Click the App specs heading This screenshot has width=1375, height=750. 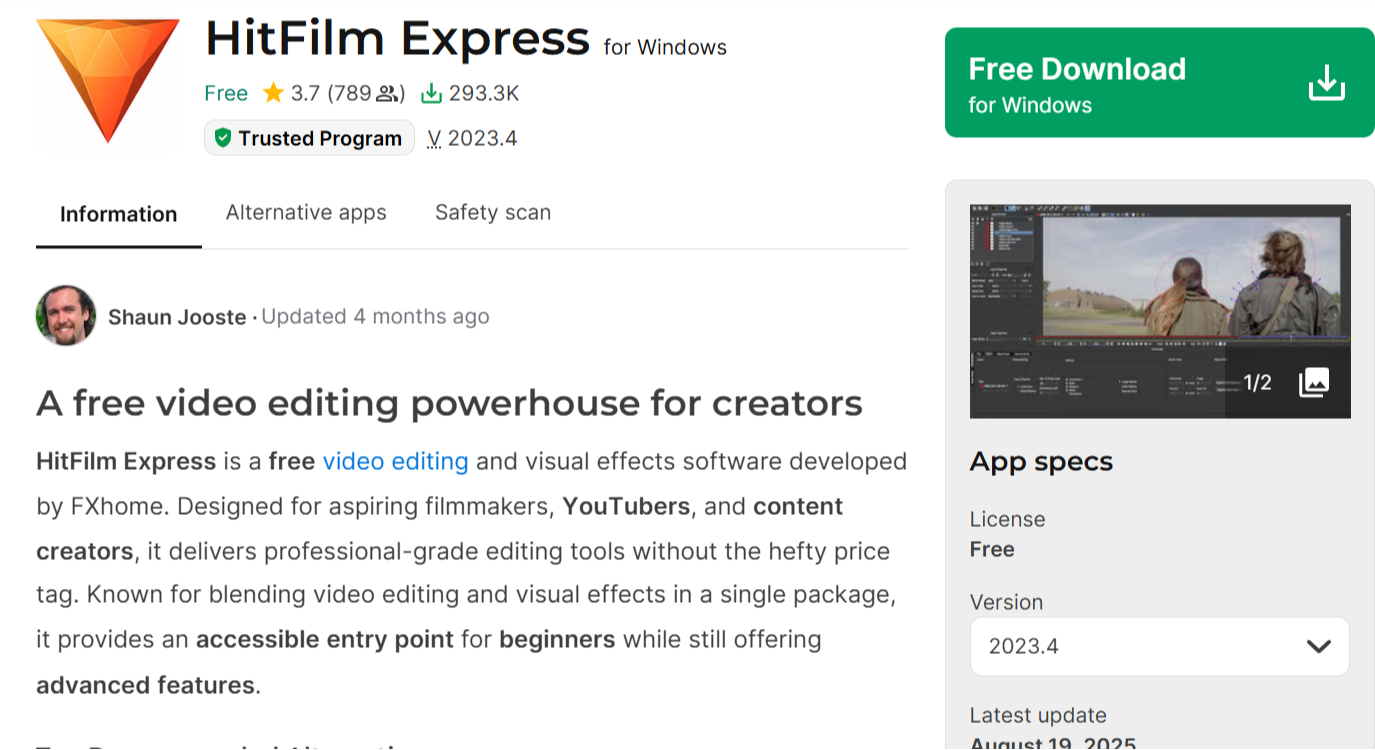1041,462
